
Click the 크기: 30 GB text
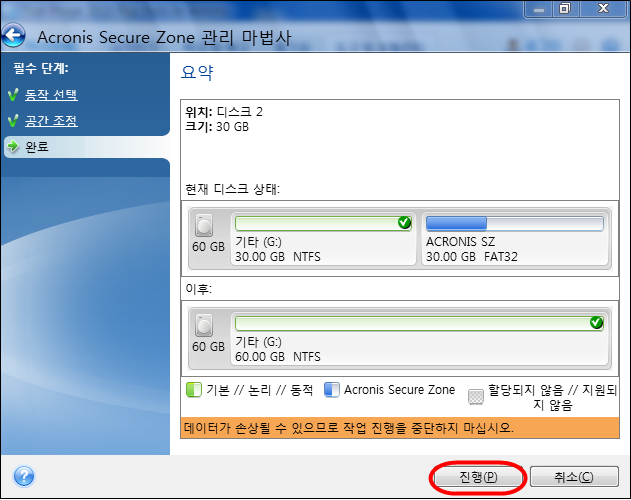[217, 127]
